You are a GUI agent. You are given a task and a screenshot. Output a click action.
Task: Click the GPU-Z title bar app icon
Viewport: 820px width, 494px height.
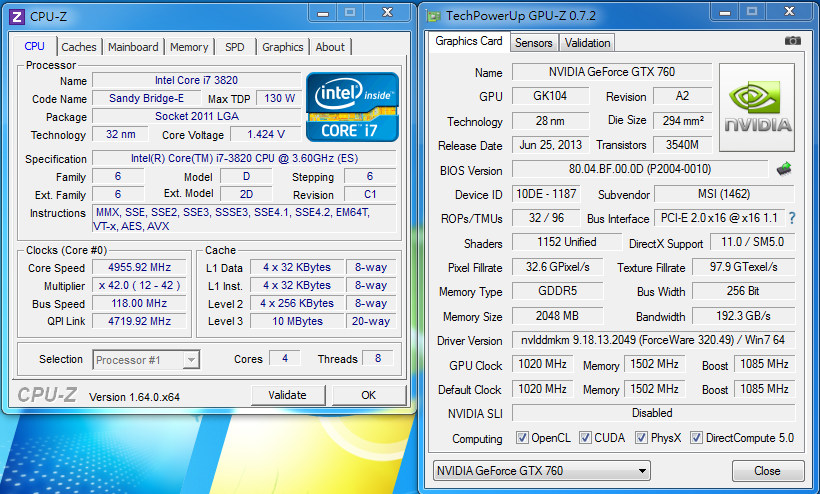click(x=432, y=15)
